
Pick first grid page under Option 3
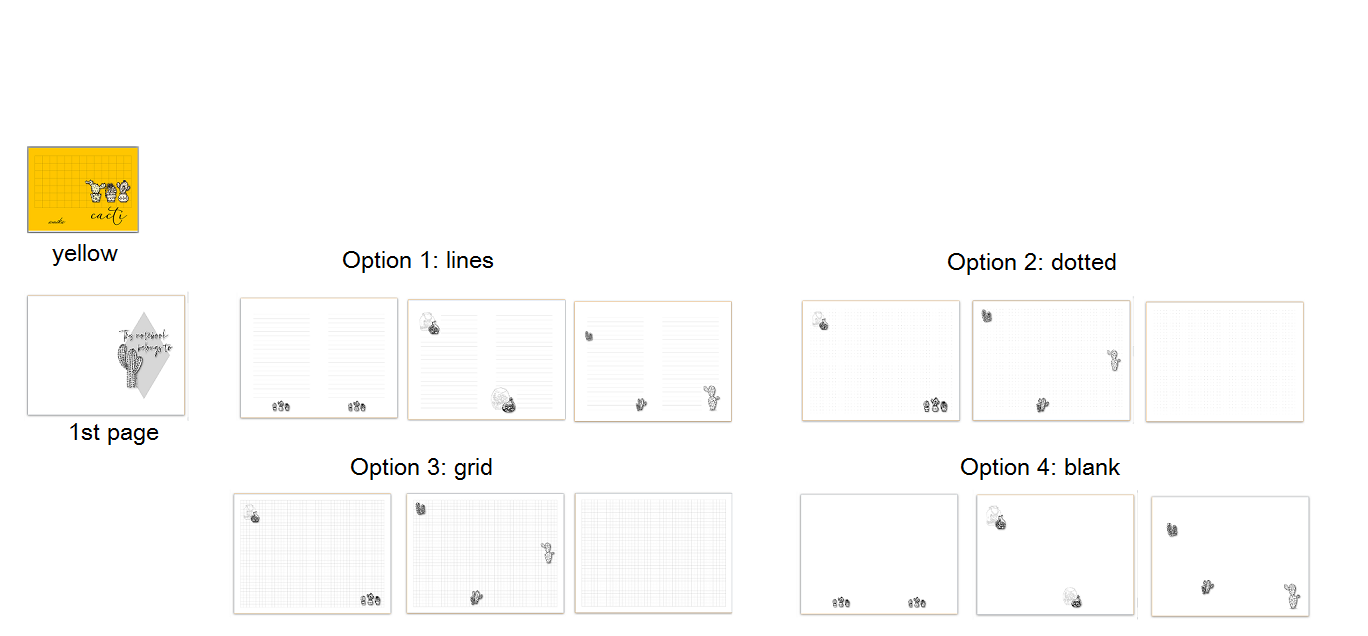[x=313, y=553]
